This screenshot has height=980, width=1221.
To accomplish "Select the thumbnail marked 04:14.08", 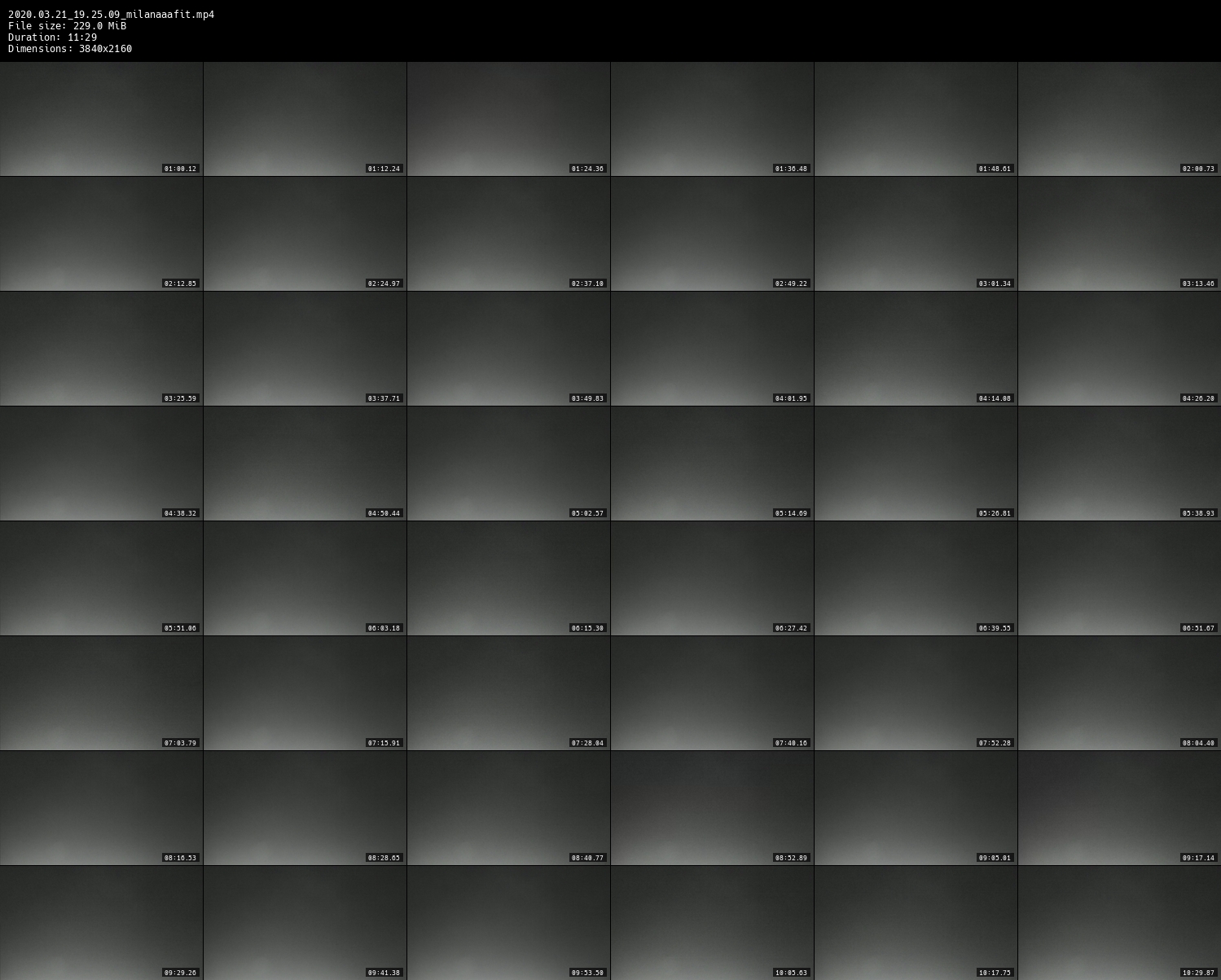I will pos(916,349).
